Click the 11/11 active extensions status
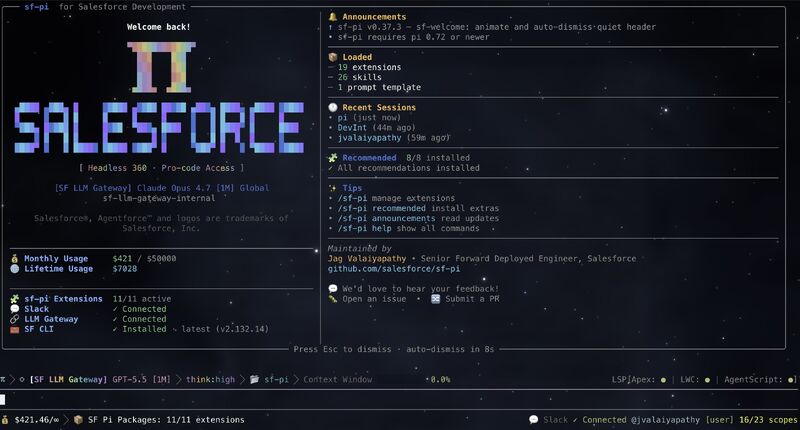The width and height of the screenshot is (800, 430). point(142,299)
